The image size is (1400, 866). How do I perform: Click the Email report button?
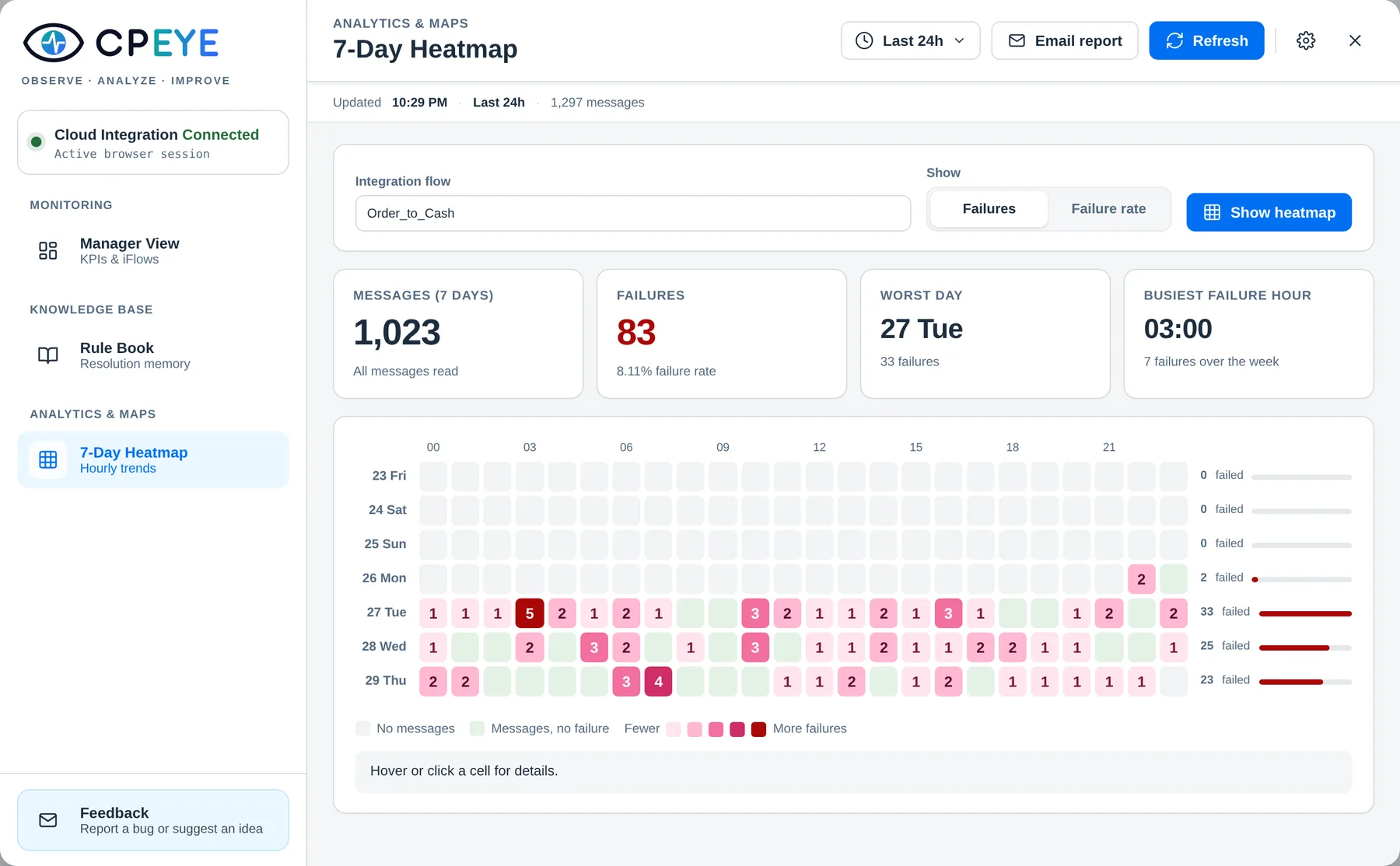[1065, 40]
